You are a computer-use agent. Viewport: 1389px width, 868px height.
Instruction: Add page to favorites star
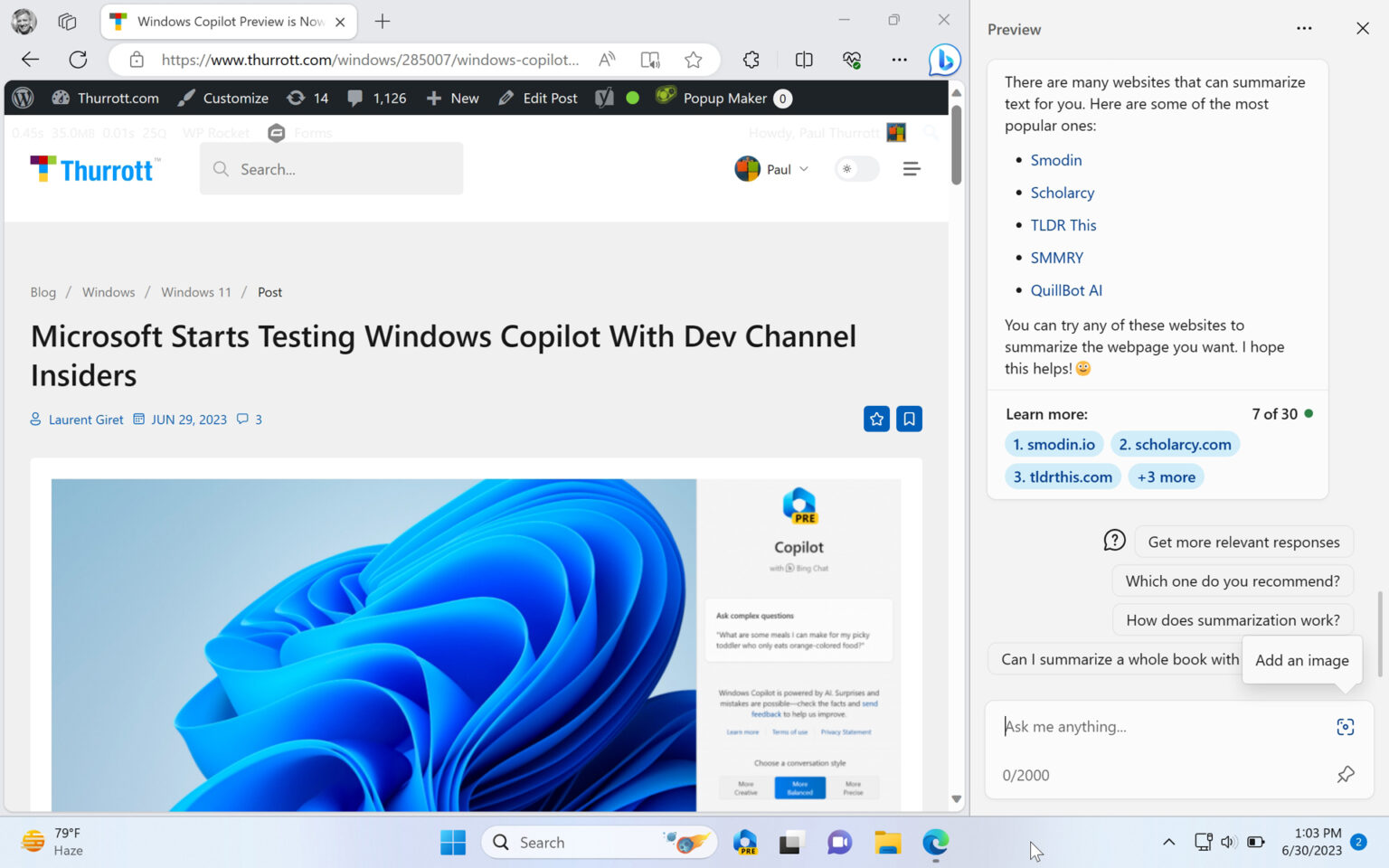694,60
